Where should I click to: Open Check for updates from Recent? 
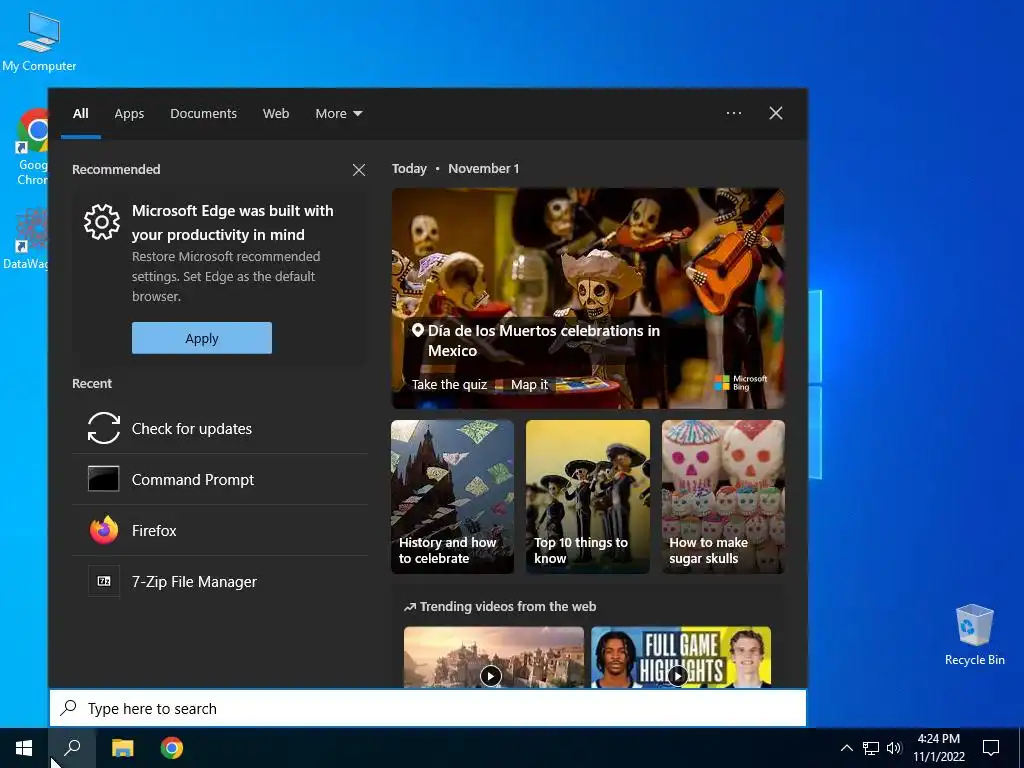[219, 428]
